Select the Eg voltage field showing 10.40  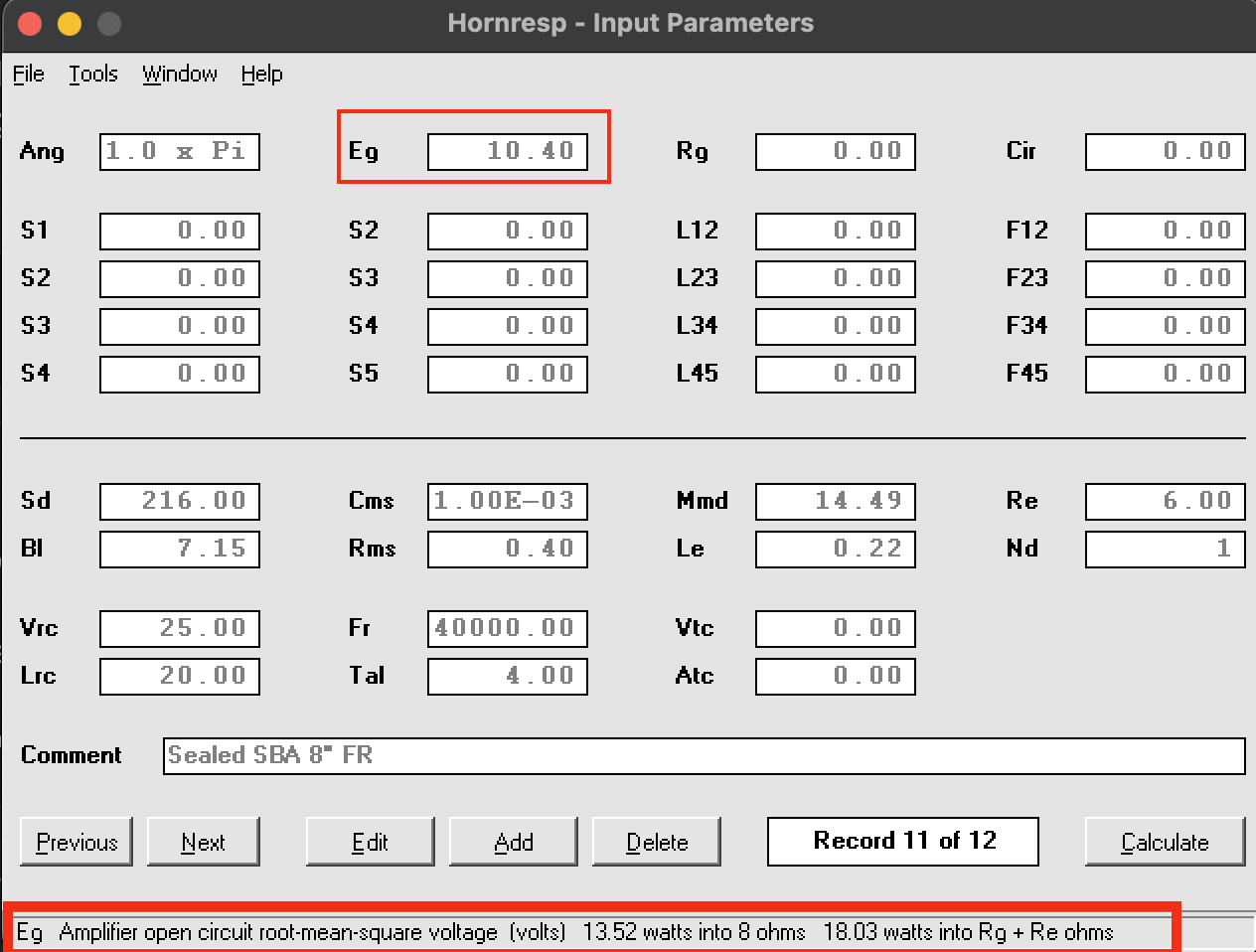coord(508,152)
